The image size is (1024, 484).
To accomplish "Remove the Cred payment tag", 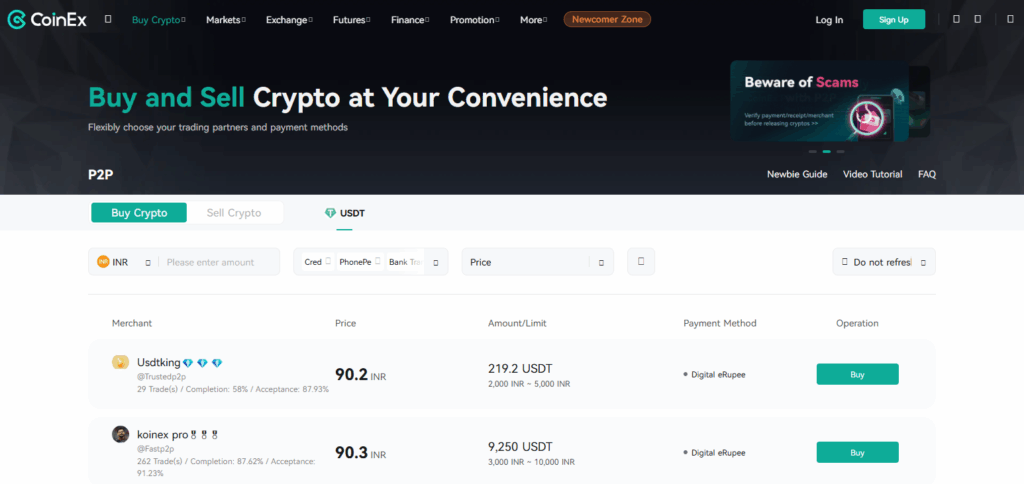I will pyautogui.click(x=328, y=261).
